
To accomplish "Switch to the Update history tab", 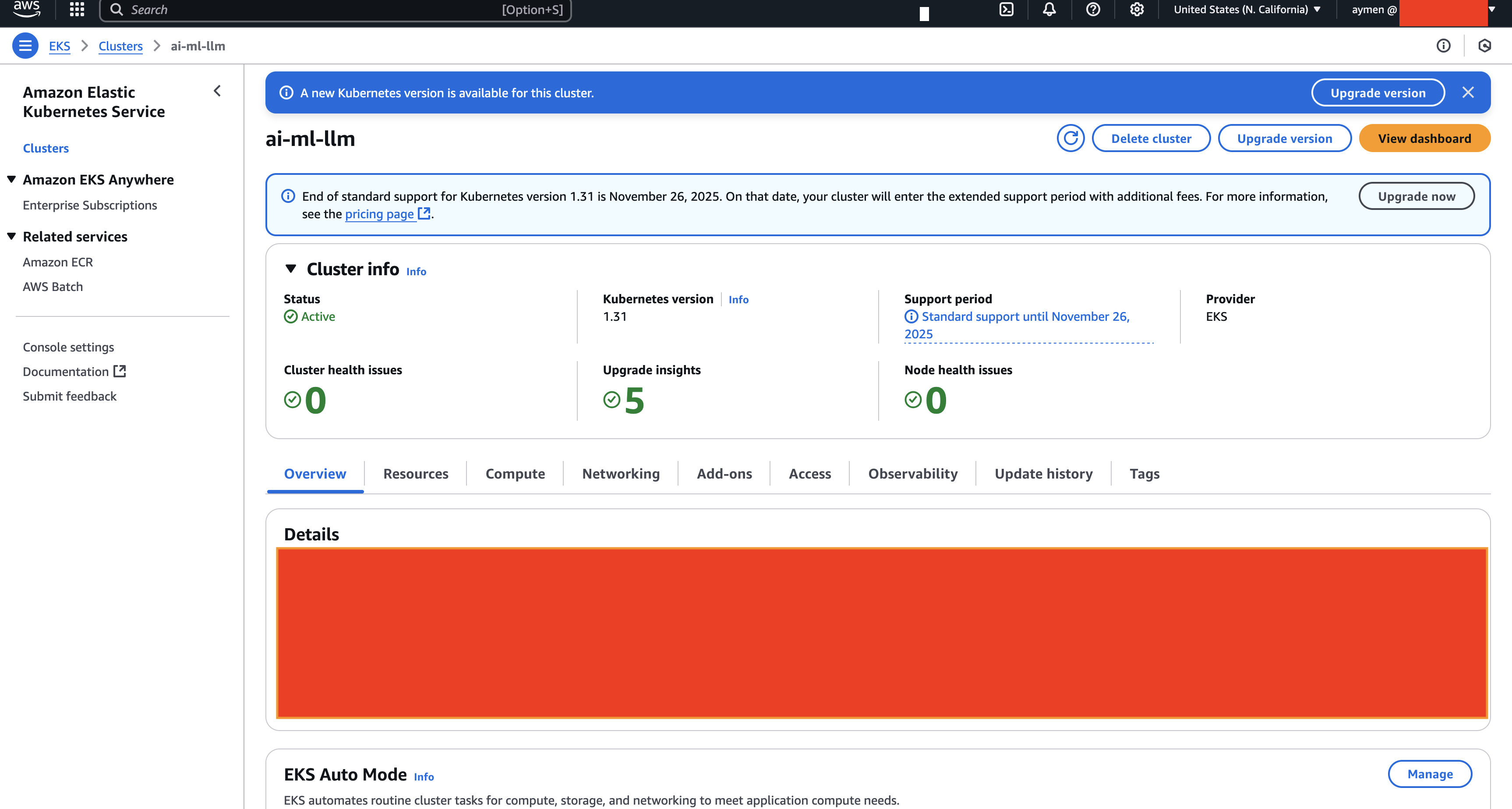I will pyautogui.click(x=1044, y=474).
